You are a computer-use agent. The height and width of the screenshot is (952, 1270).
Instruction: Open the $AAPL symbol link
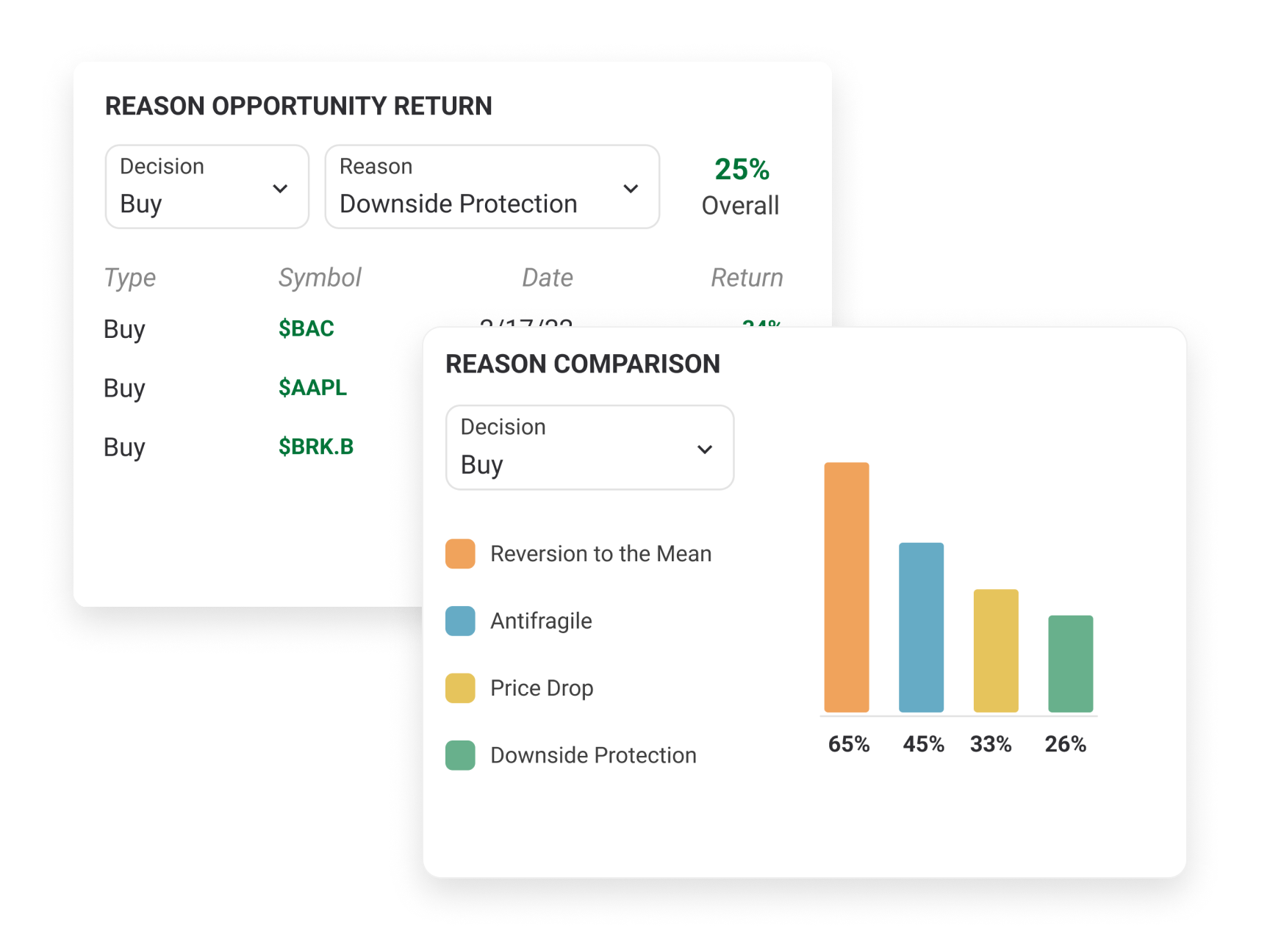tap(312, 387)
